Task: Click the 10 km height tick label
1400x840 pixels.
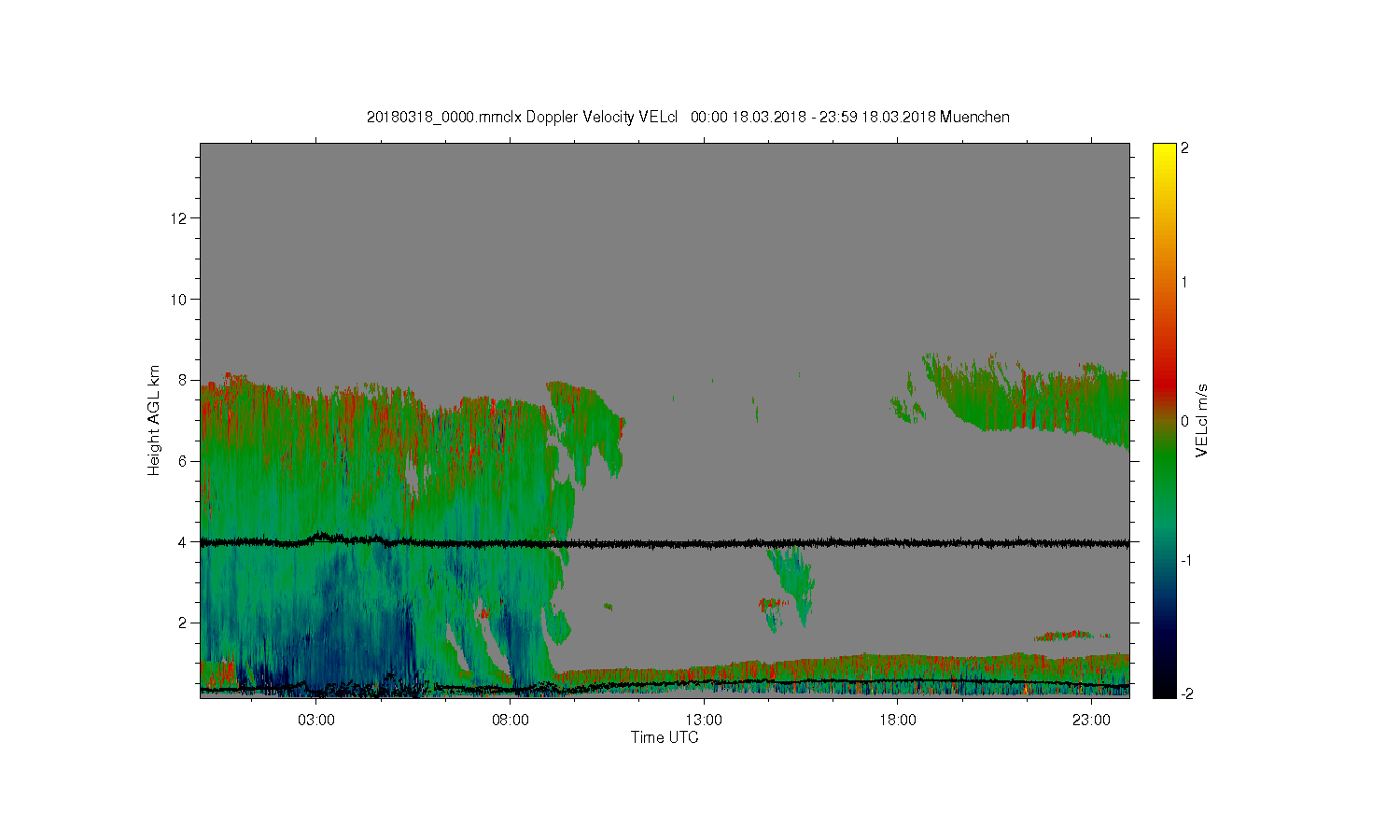Action: [179, 299]
